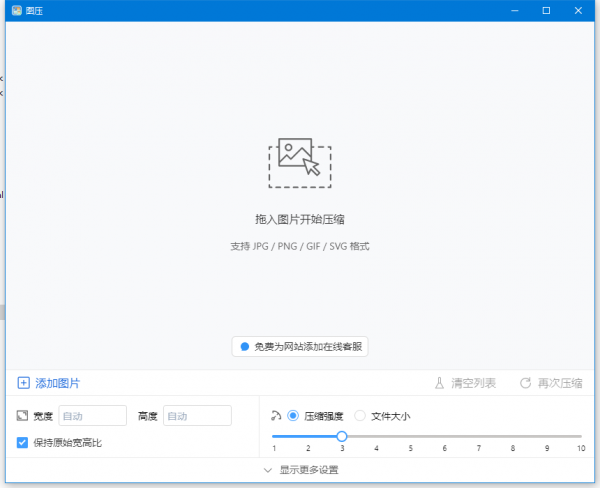Select the 压缩强度 radio button
The height and width of the screenshot is (488, 600).
pos(293,416)
